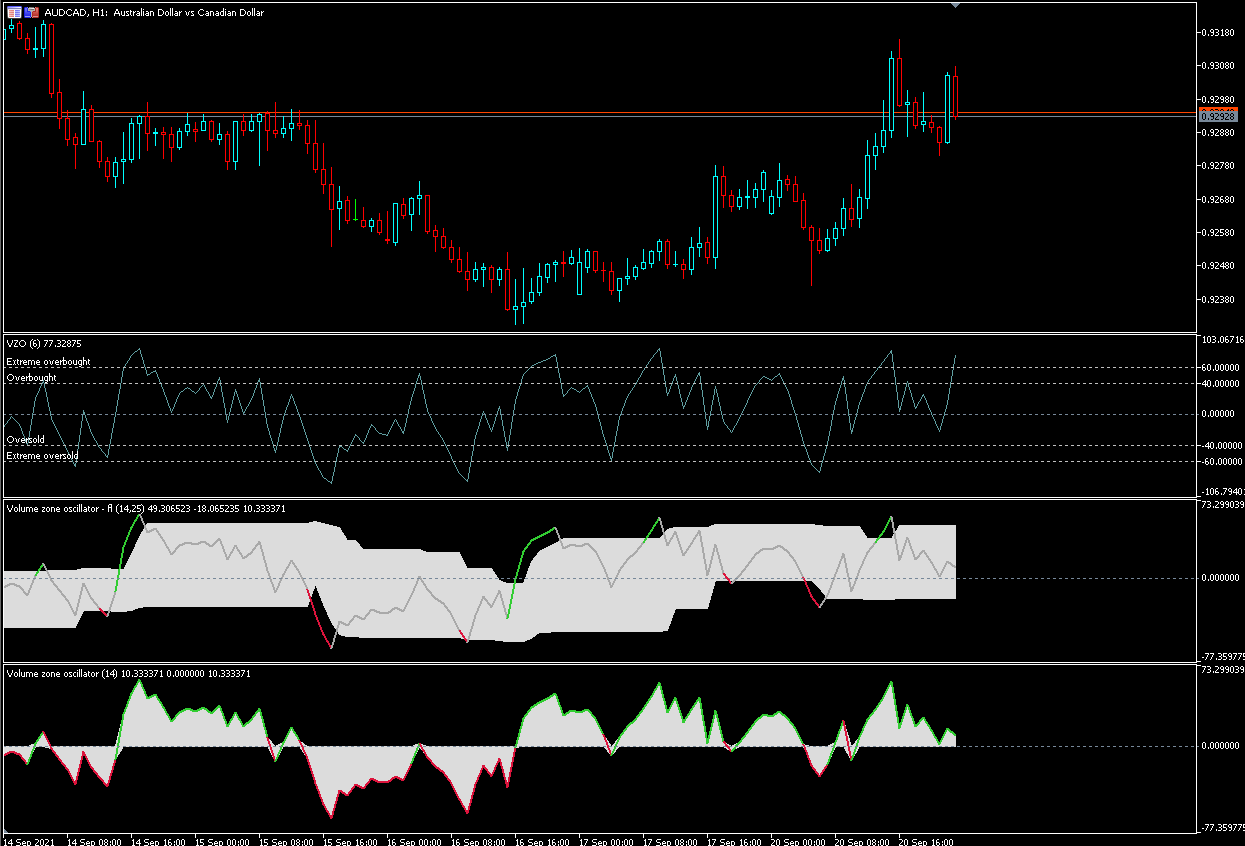Click the 0.92780 price scale value

[x=1220, y=166]
